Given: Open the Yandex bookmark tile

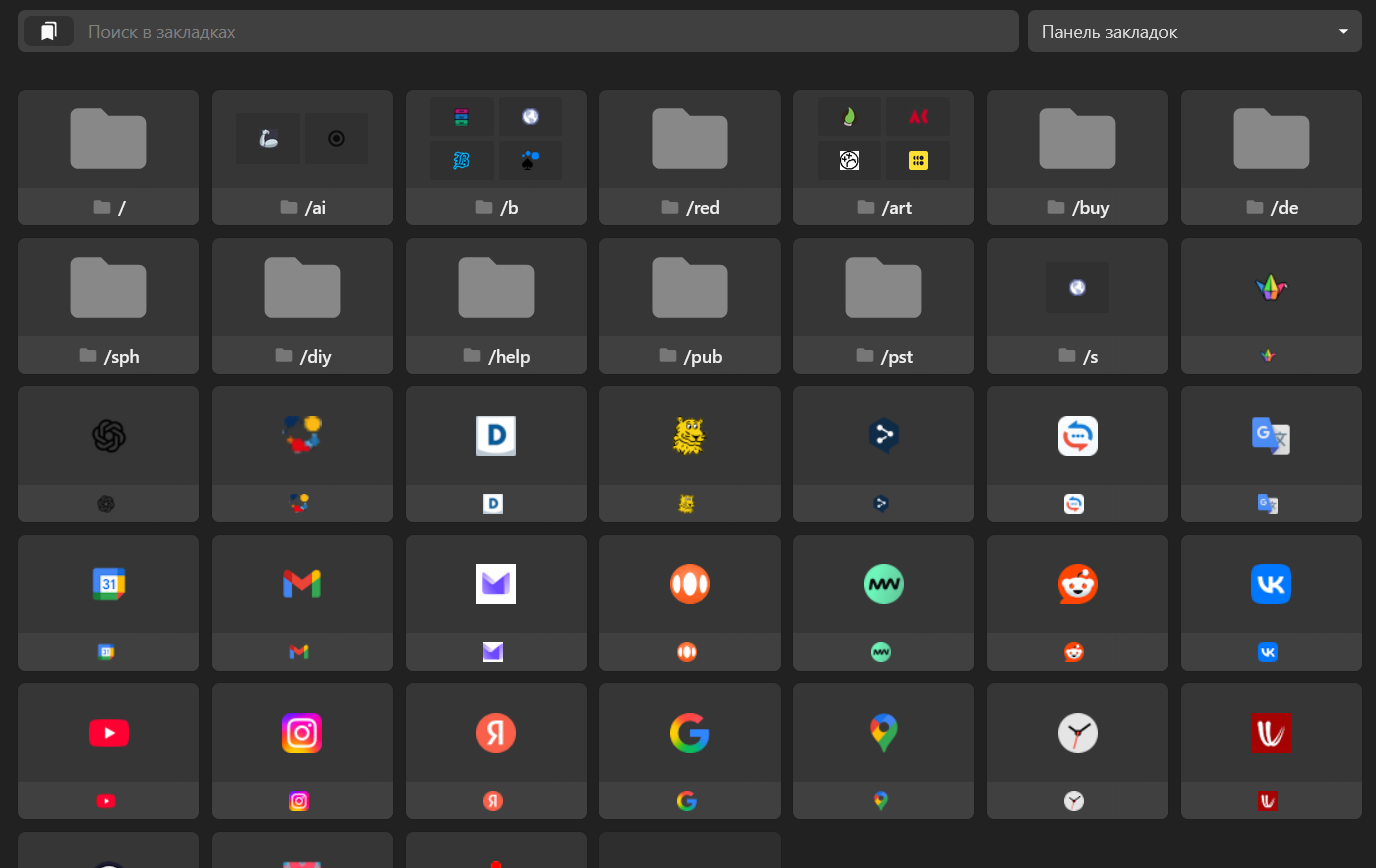Looking at the screenshot, I should coord(496,733).
